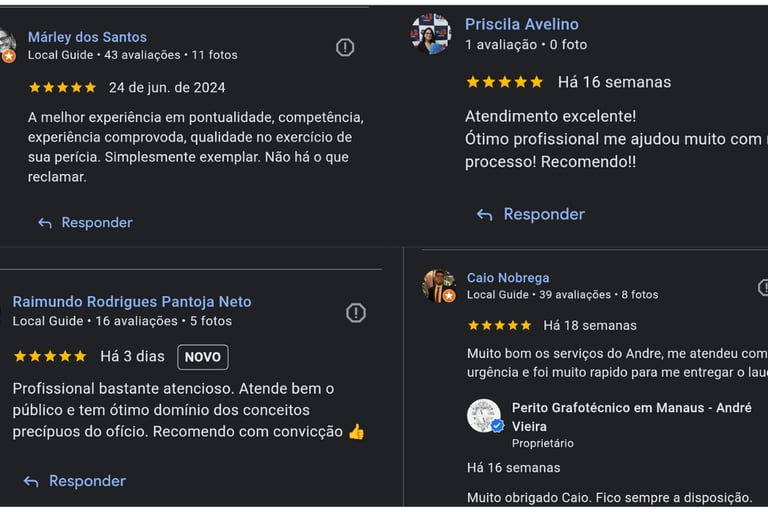Viewport: 768px width, 512px height.
Task: Click Responder under Márley dos Santos review
Action: tap(96, 223)
